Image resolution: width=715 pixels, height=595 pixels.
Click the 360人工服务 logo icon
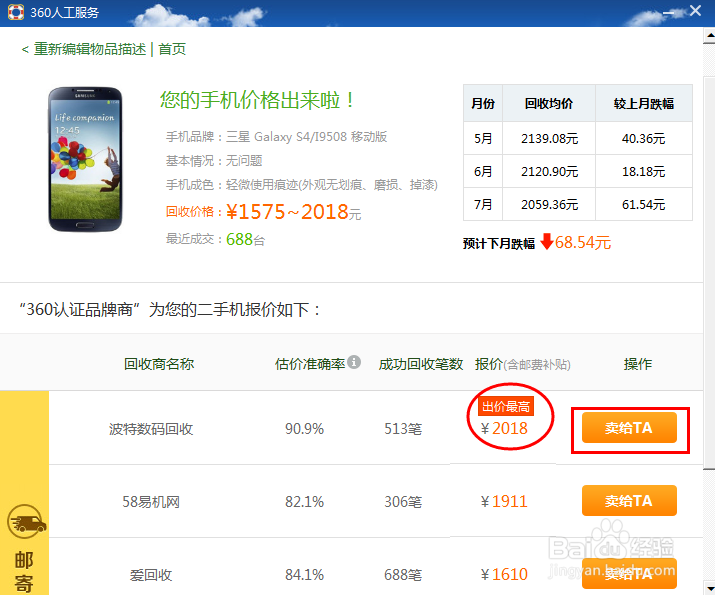point(16,12)
